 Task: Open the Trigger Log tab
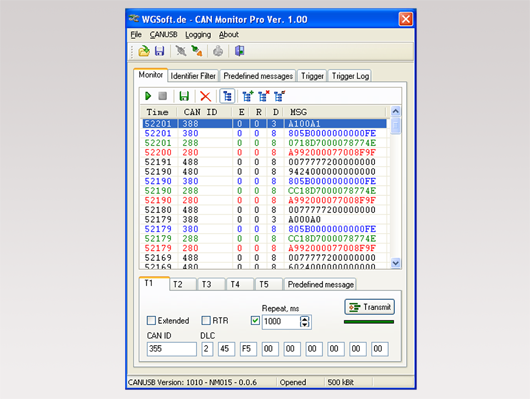coord(350,76)
